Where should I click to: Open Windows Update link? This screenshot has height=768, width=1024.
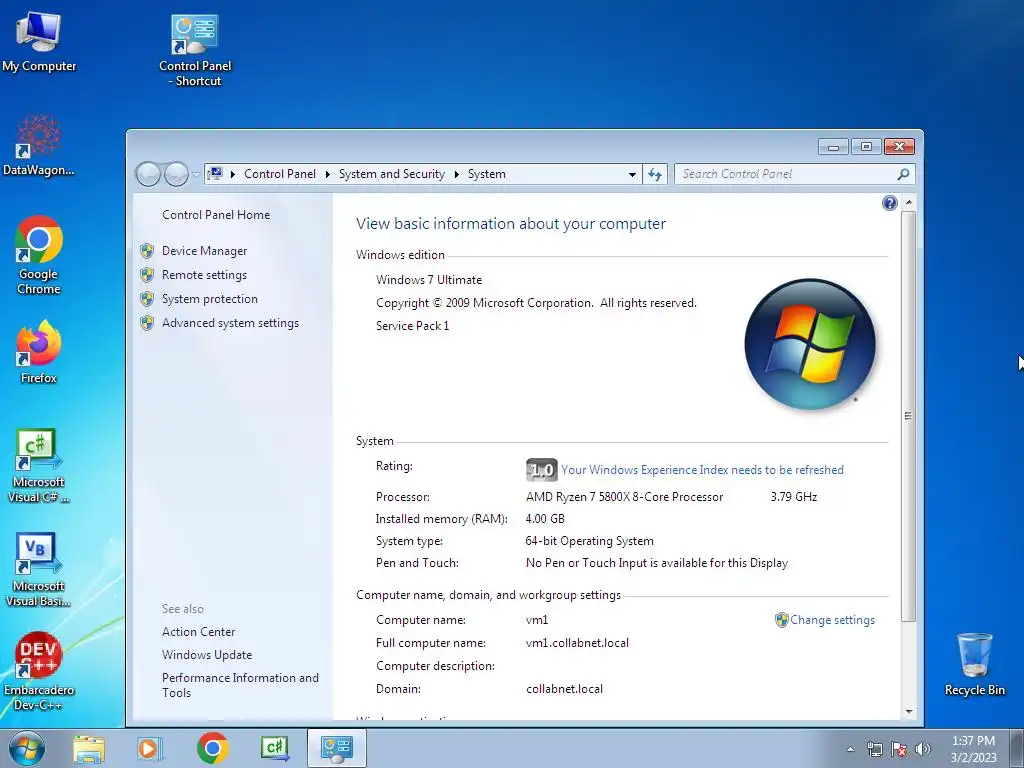[x=206, y=655]
